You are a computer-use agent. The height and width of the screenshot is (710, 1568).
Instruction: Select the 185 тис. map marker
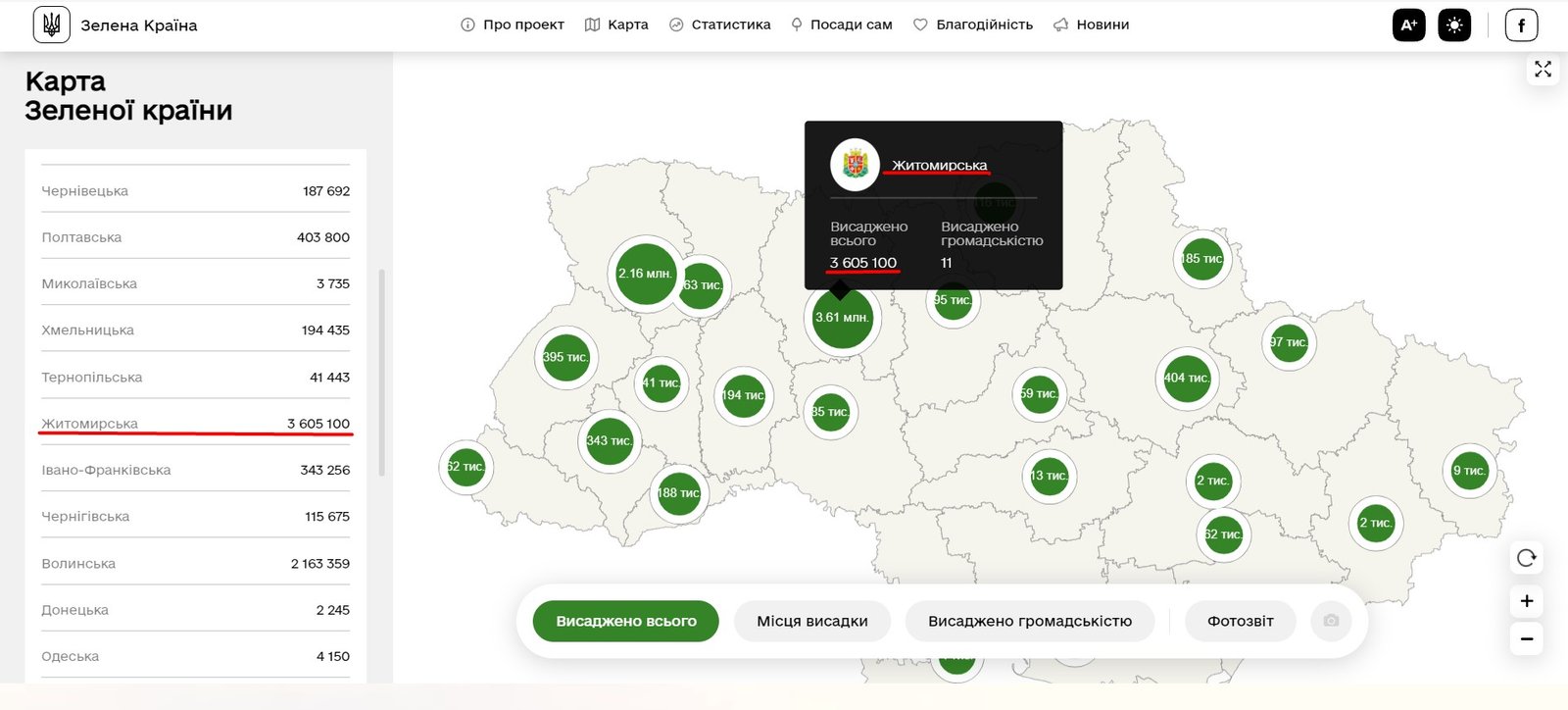1201,259
